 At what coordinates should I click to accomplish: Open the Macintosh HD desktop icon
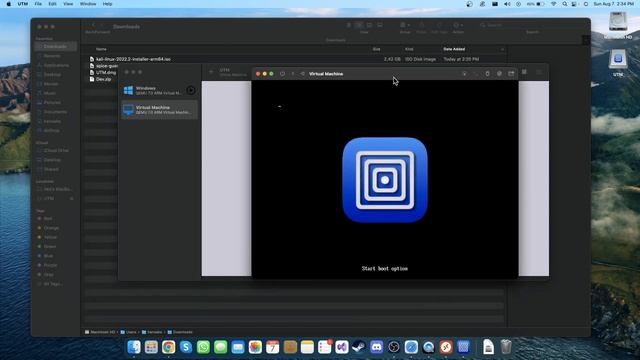(x=618, y=23)
